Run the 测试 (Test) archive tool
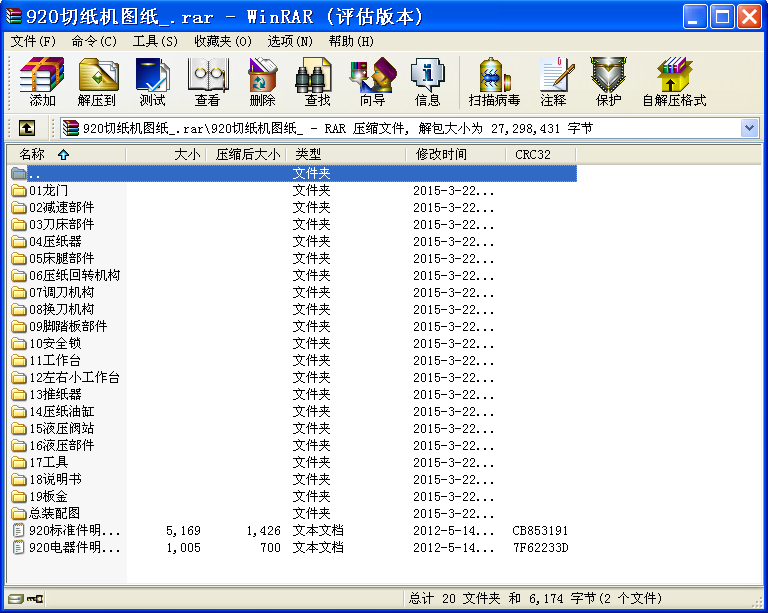The height and width of the screenshot is (613, 768). (x=152, y=81)
